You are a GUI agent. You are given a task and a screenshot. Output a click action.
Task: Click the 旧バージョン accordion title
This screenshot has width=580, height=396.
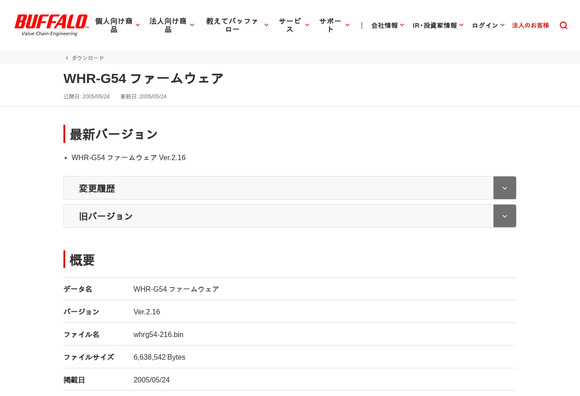[x=105, y=216]
